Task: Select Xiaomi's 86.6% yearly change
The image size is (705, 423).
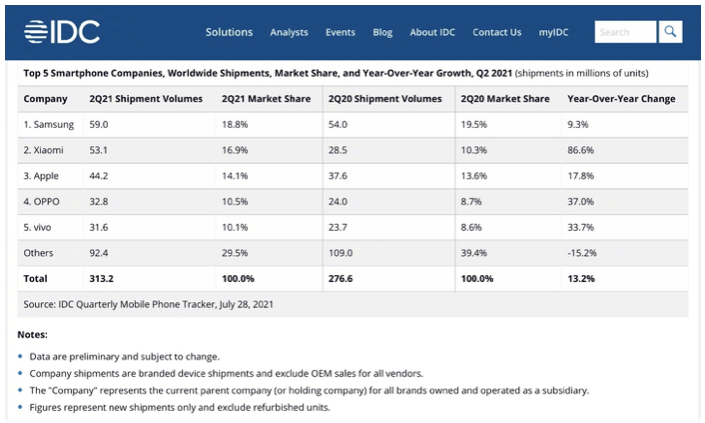Action: [580, 150]
